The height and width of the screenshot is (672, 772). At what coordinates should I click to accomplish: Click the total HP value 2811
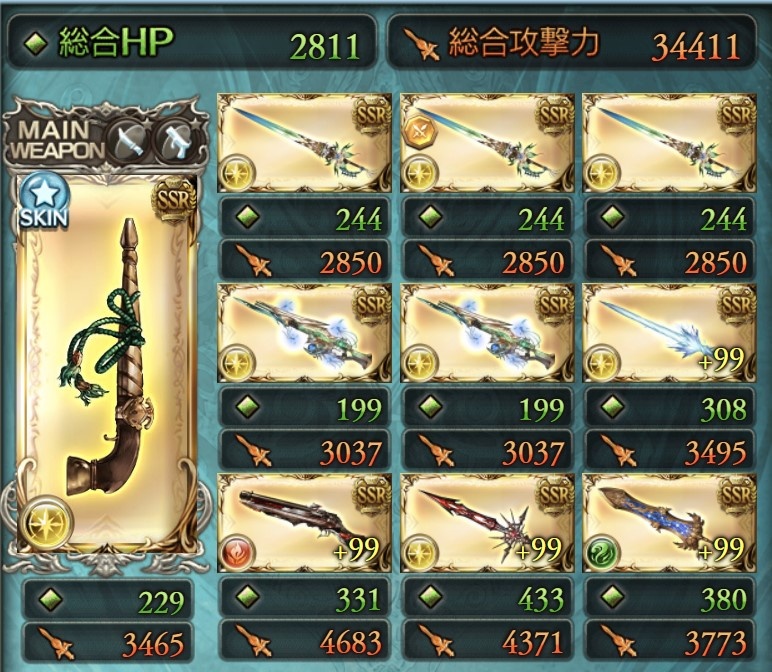coord(325,47)
